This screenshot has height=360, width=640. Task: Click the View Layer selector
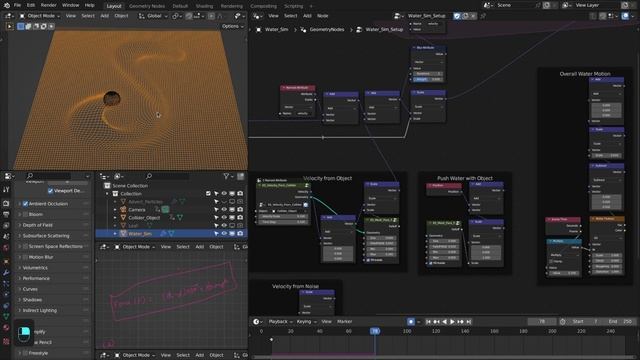[x=595, y=5]
